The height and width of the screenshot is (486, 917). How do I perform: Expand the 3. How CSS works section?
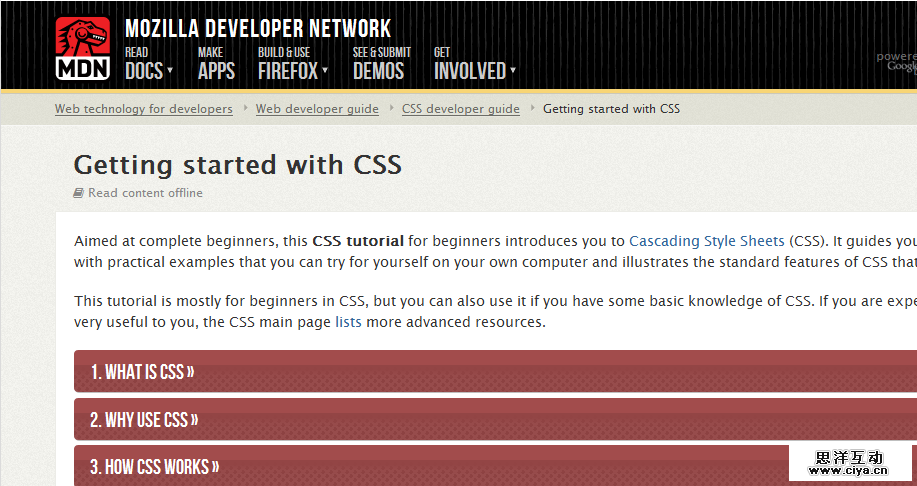point(155,467)
